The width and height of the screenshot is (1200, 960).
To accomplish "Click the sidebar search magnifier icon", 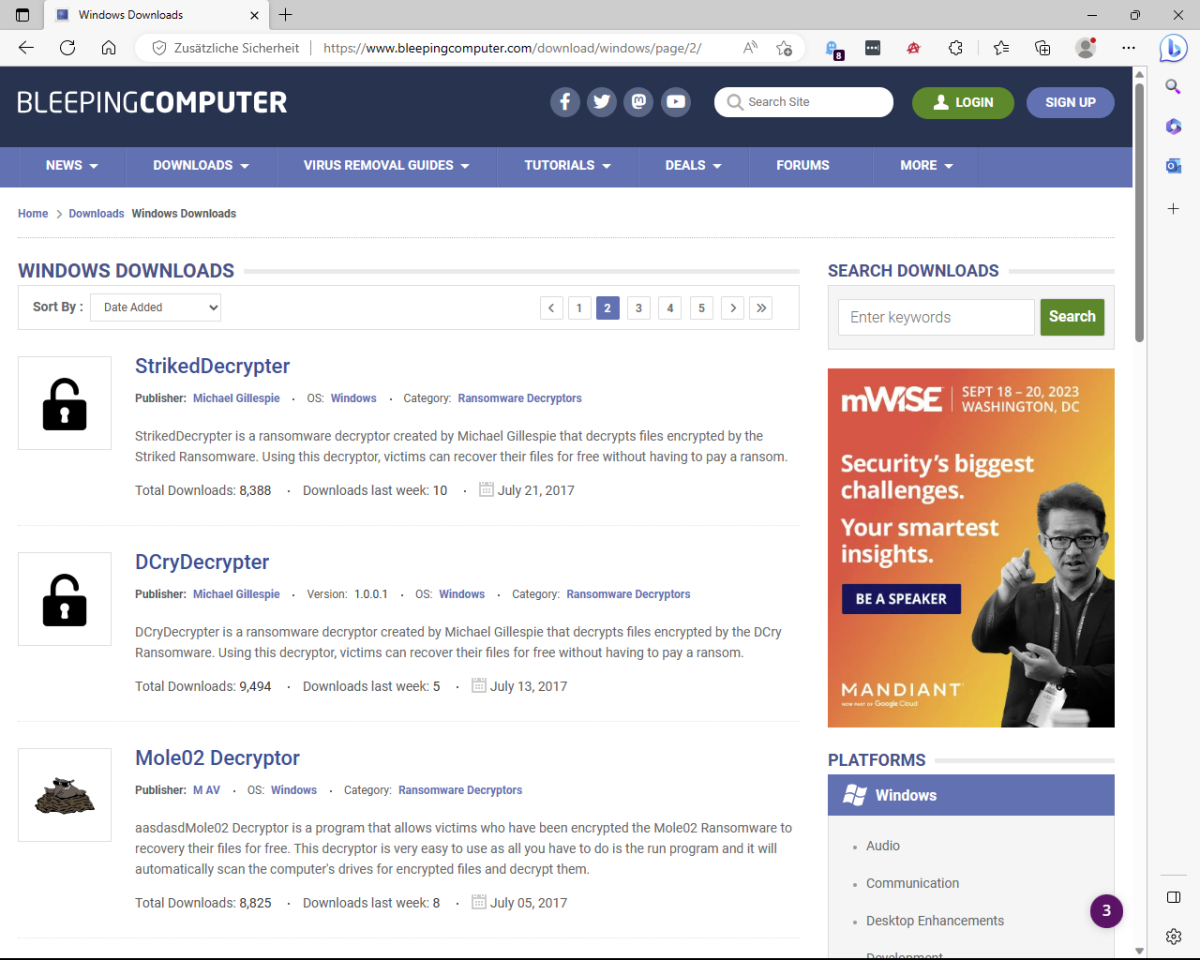I will (1174, 87).
